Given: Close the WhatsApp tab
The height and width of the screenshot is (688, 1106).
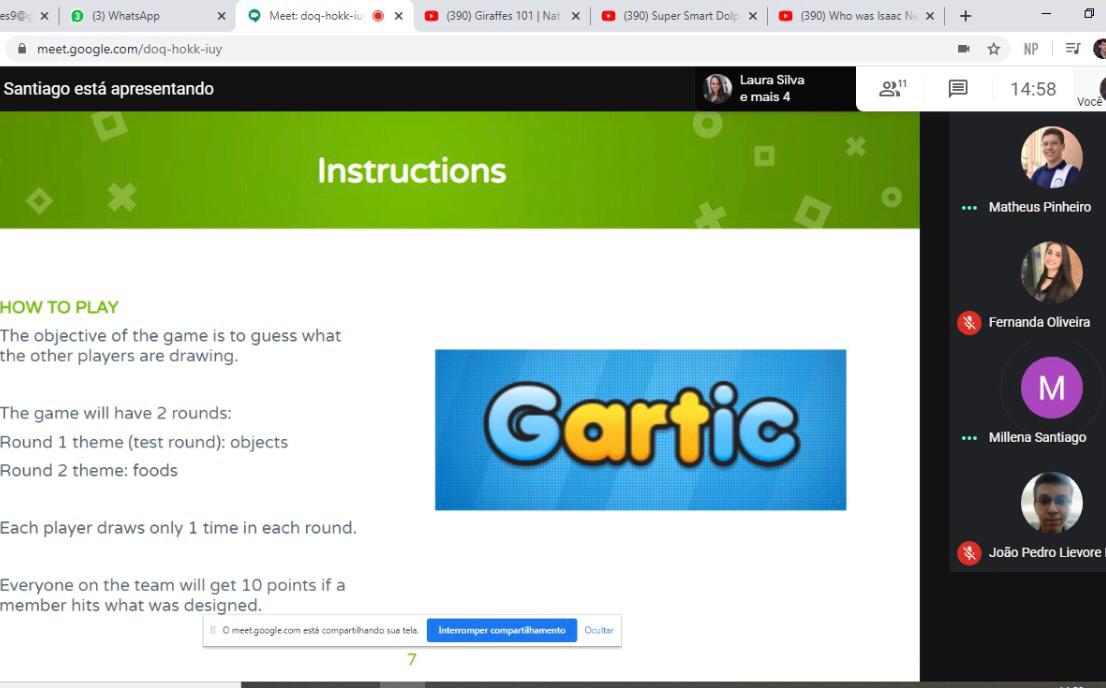Looking at the screenshot, I should coord(221,16).
